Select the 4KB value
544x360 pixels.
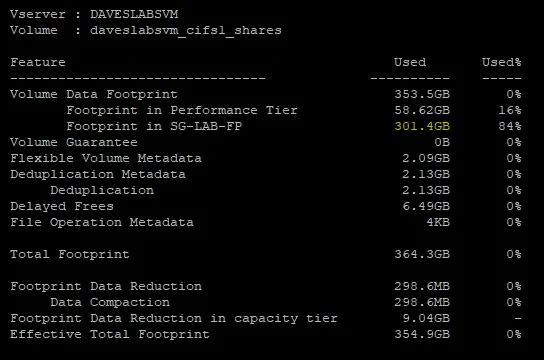(x=438, y=222)
